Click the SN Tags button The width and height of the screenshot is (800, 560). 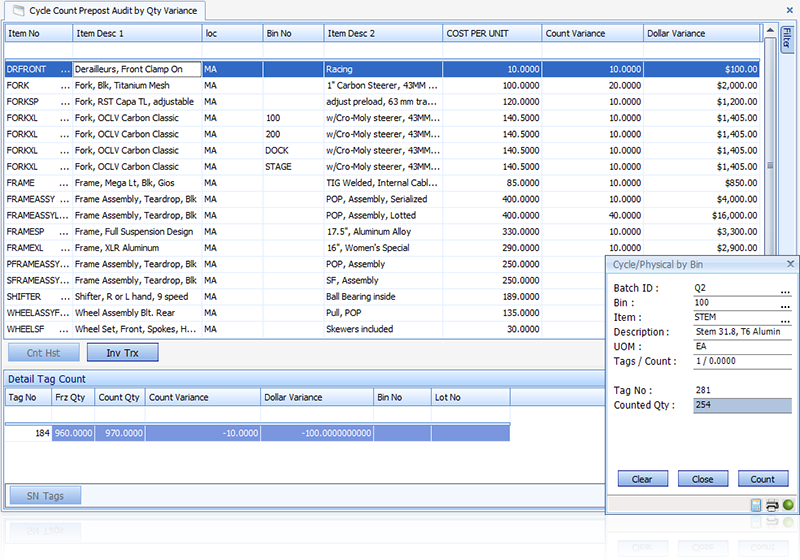[44, 496]
